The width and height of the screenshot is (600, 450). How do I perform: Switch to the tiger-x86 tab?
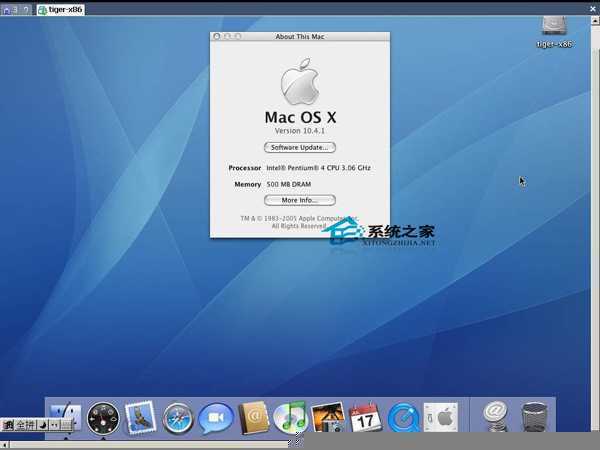click(x=61, y=10)
